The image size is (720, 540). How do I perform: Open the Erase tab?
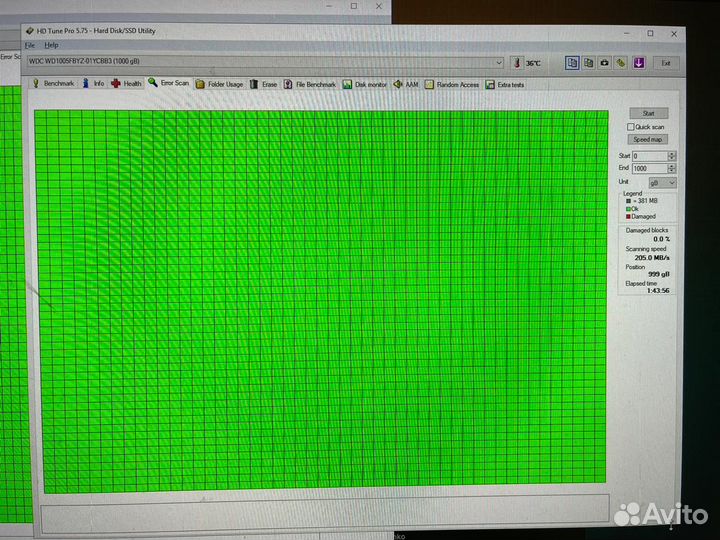(264, 84)
